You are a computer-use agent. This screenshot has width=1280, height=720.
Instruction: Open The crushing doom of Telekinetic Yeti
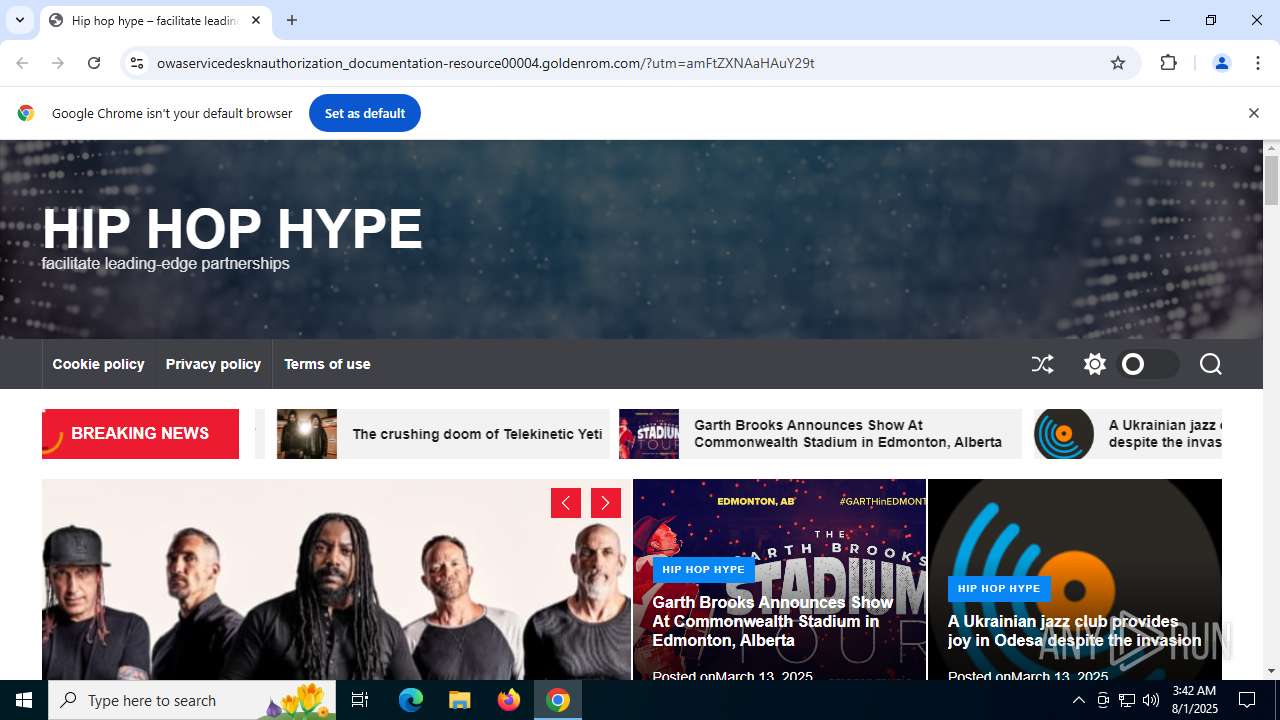(x=477, y=434)
